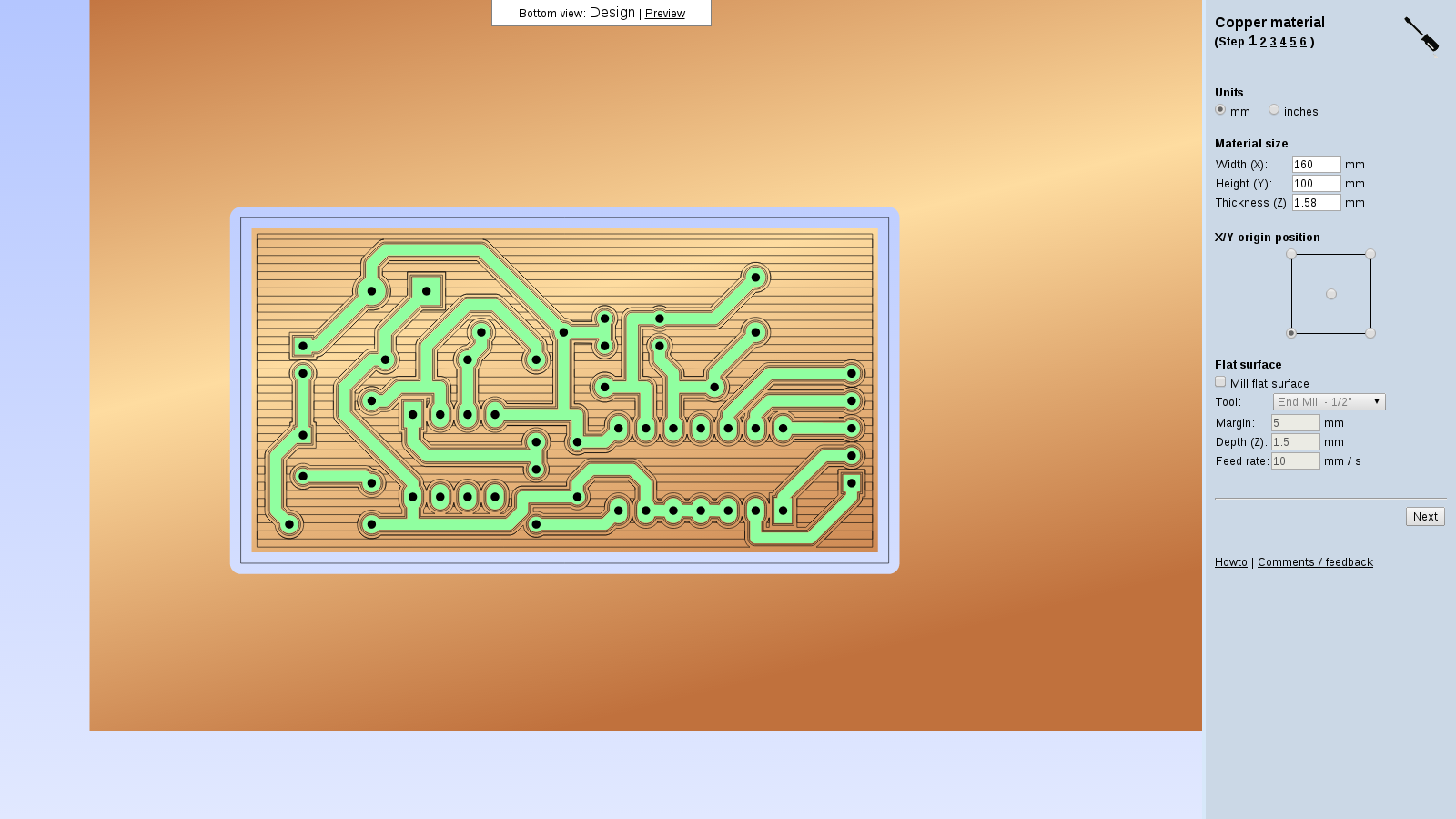This screenshot has width=1456, height=819.
Task: Select the mm units radio button
Action: click(1220, 109)
